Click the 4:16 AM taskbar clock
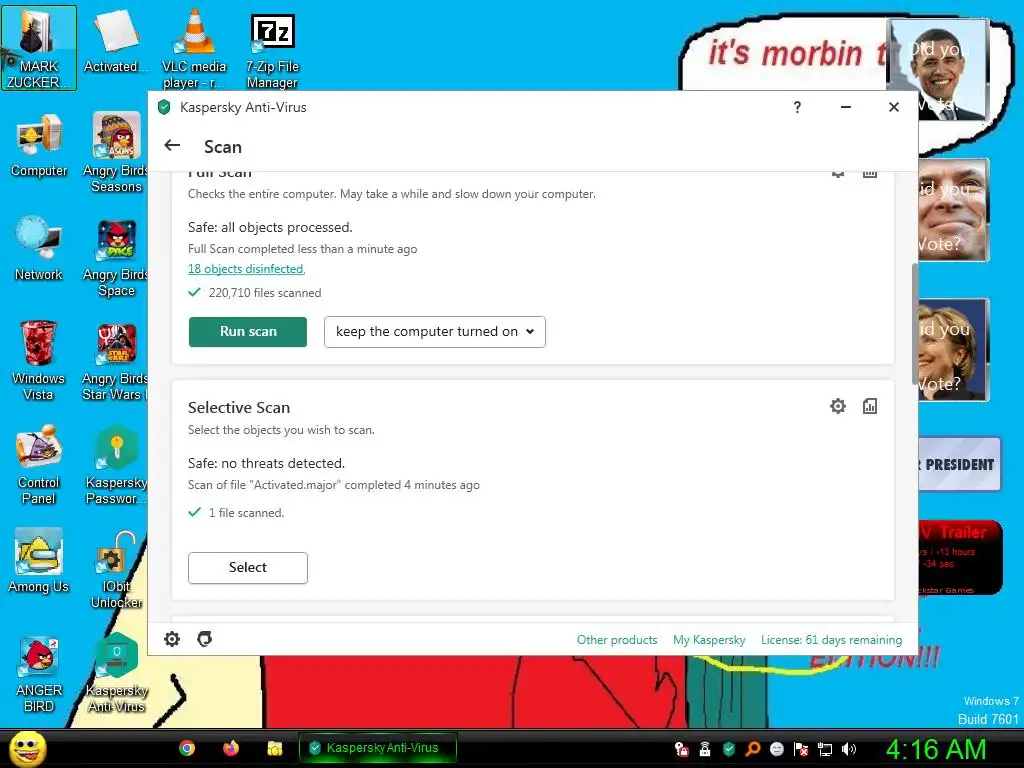Screen dimensions: 1024x768 coord(936,749)
